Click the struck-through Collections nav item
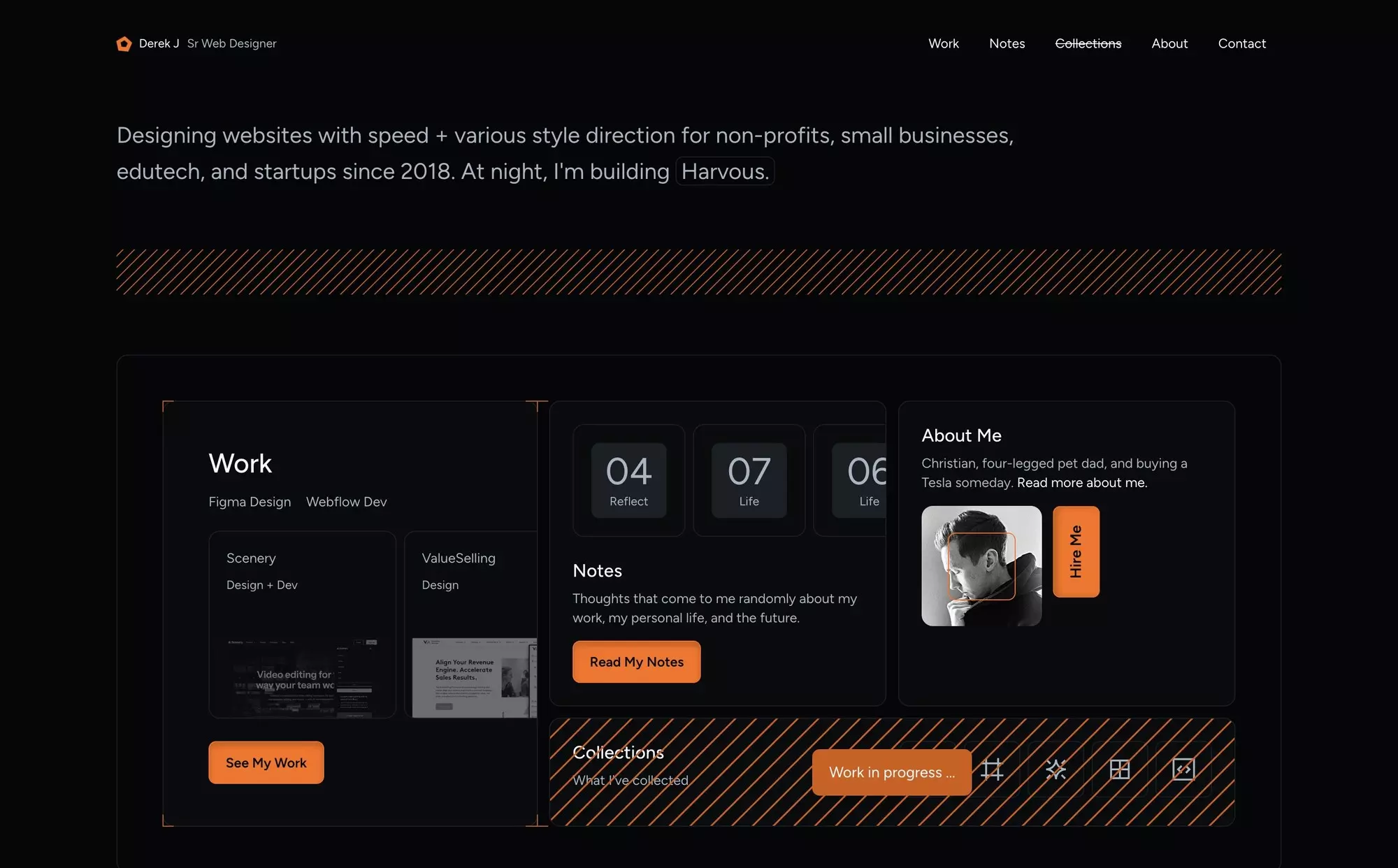Screen dimensions: 1398x868 click(x=1088, y=43)
